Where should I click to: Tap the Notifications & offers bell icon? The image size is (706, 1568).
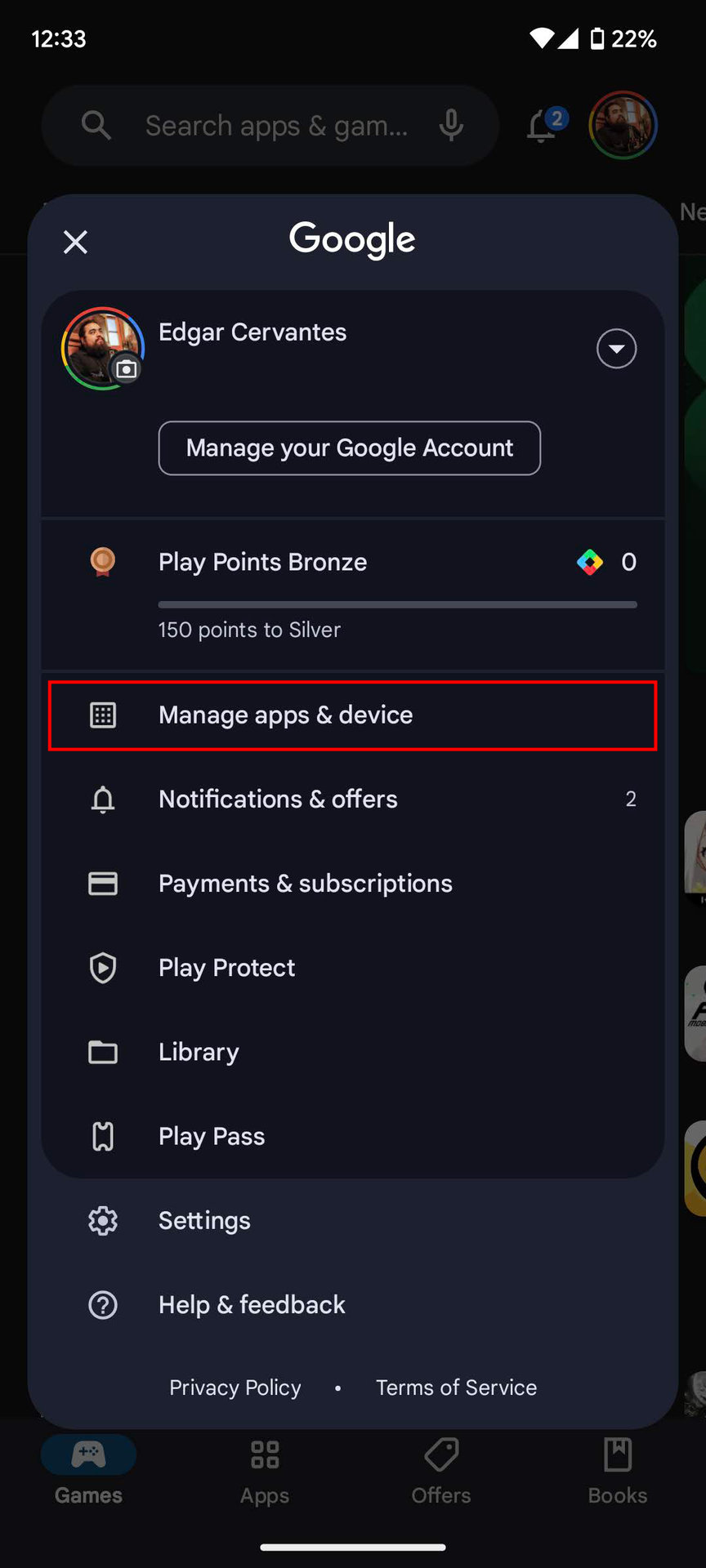[x=103, y=800]
